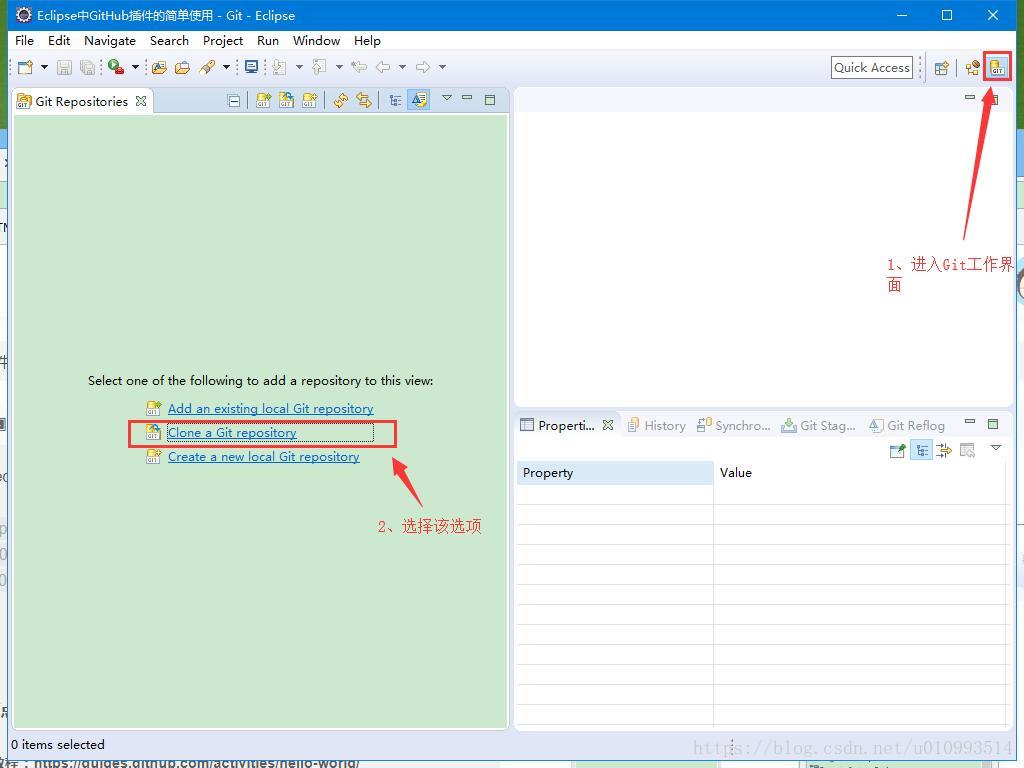Open the Navigate menu
This screenshot has width=1024, height=768.
coord(110,40)
